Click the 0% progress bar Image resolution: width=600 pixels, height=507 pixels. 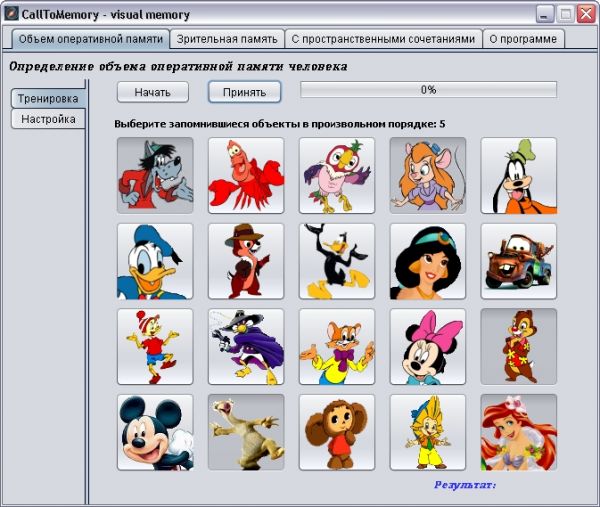pos(428,90)
